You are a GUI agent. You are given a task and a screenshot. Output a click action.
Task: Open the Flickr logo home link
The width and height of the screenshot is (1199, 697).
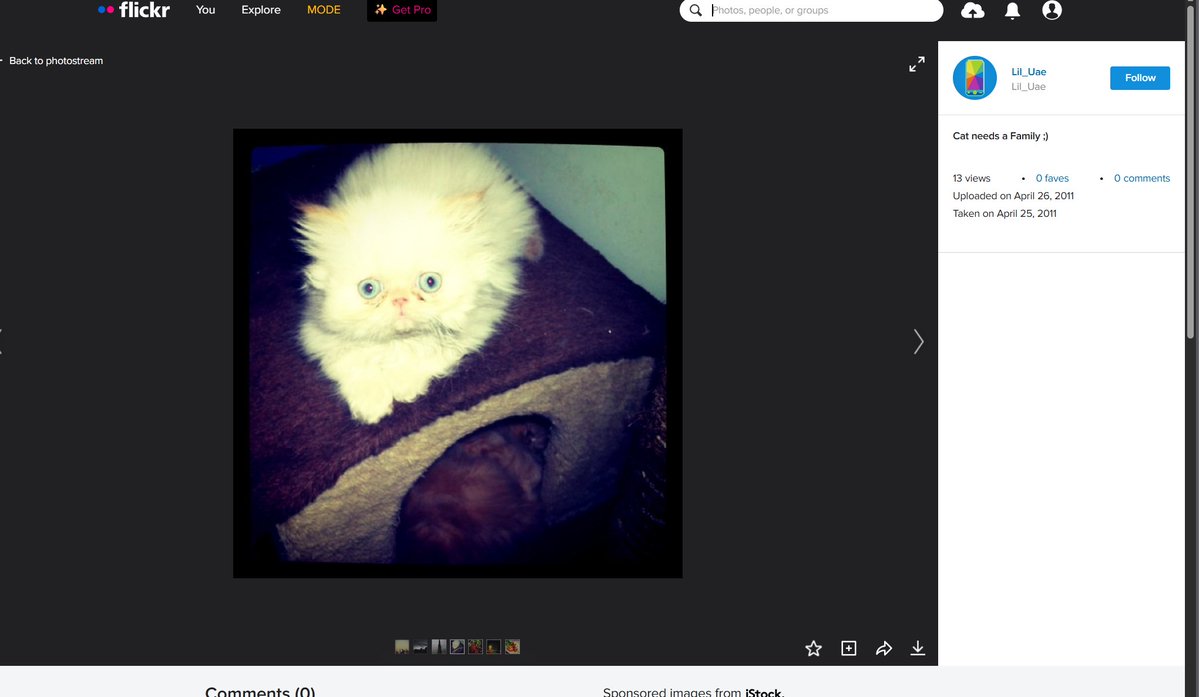coord(134,10)
